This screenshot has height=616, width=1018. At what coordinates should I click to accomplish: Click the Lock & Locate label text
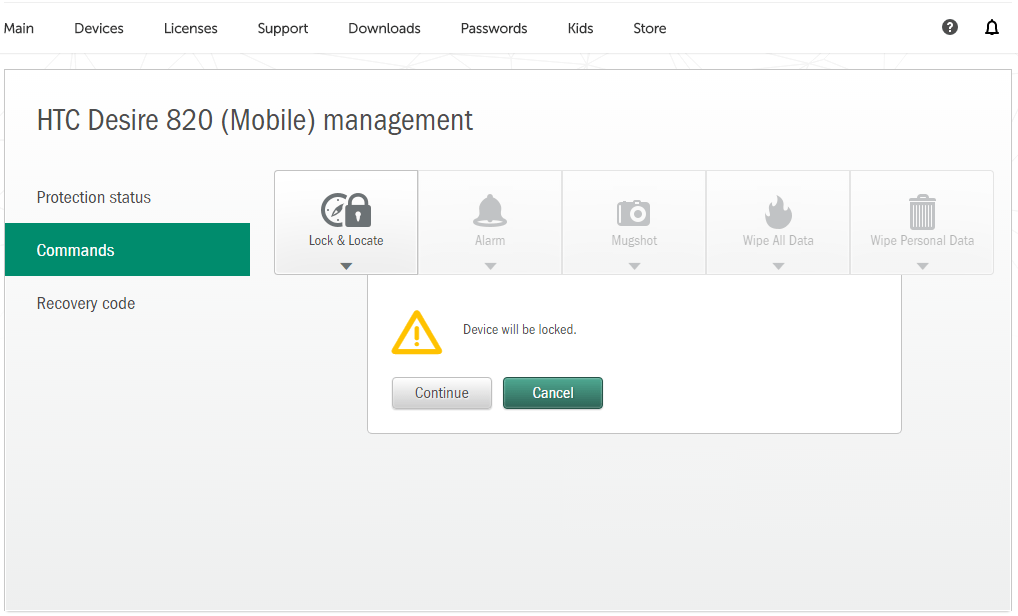(346, 241)
